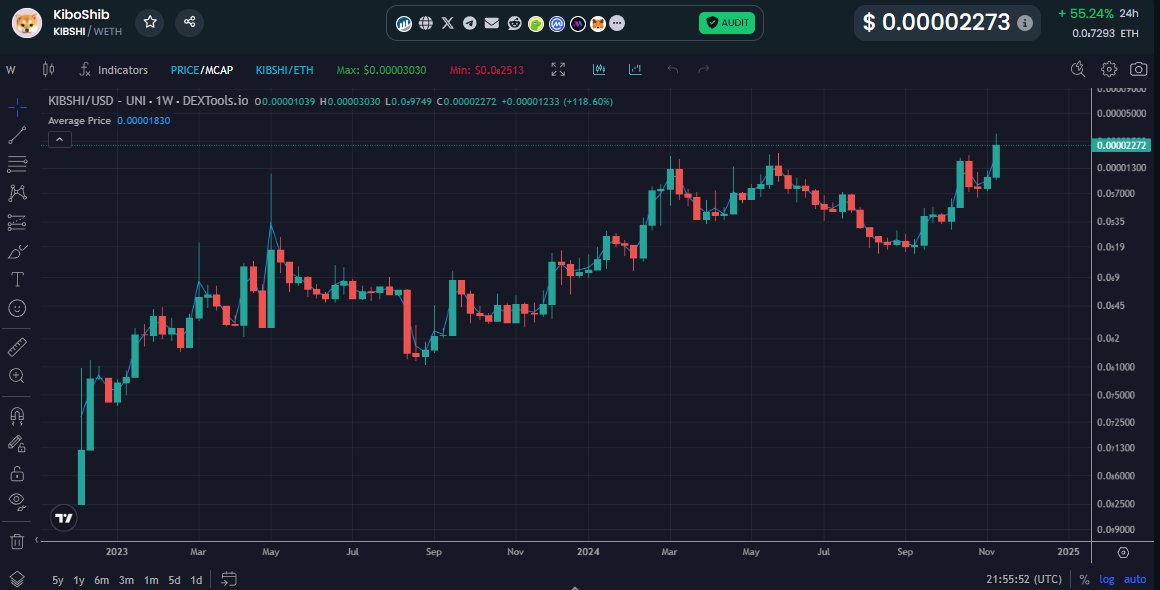The height and width of the screenshot is (590, 1160).
Task: Open the project website globe icon
Action: [x=425, y=23]
